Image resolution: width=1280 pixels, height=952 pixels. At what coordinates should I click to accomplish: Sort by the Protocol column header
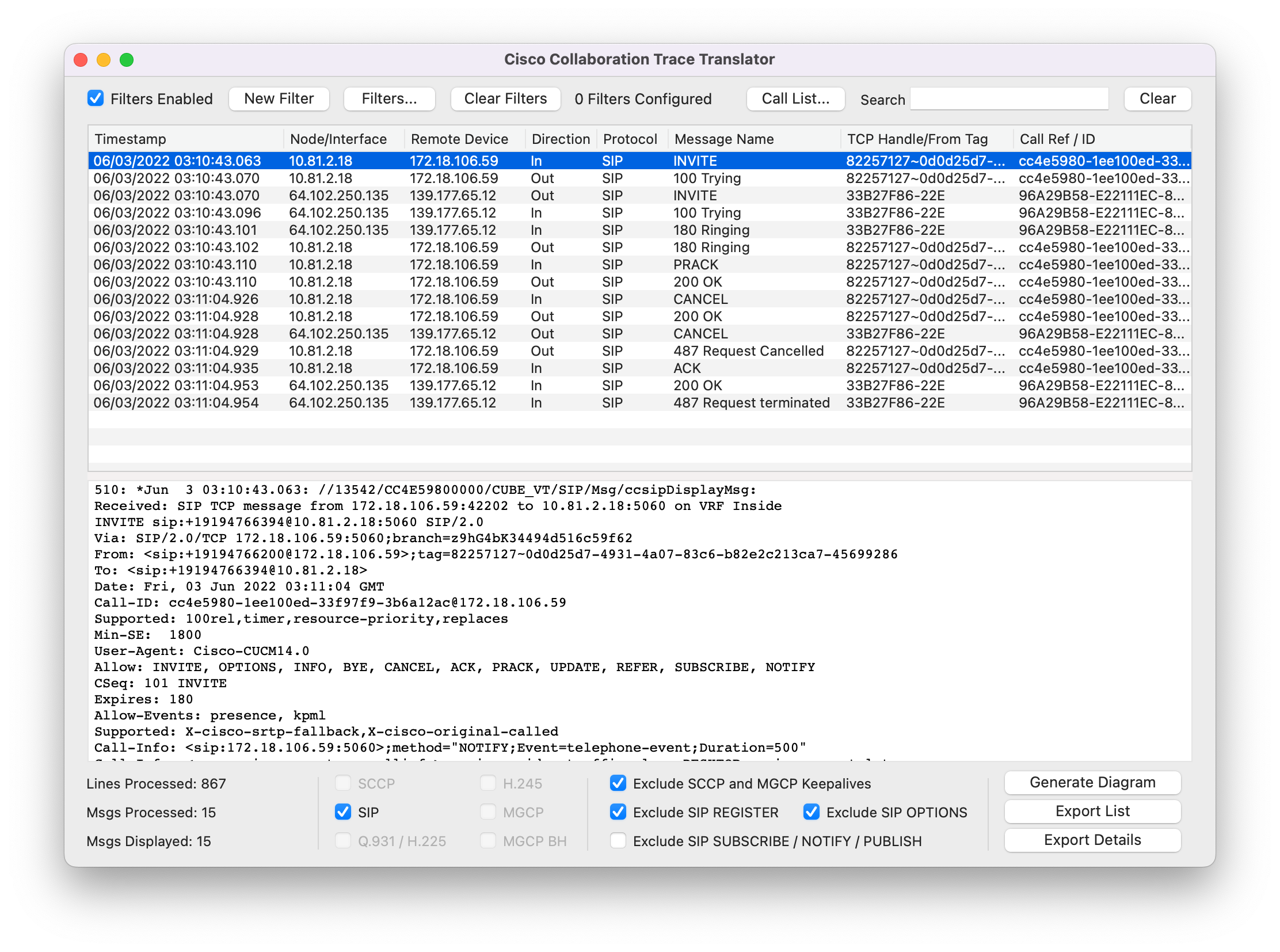tap(631, 139)
